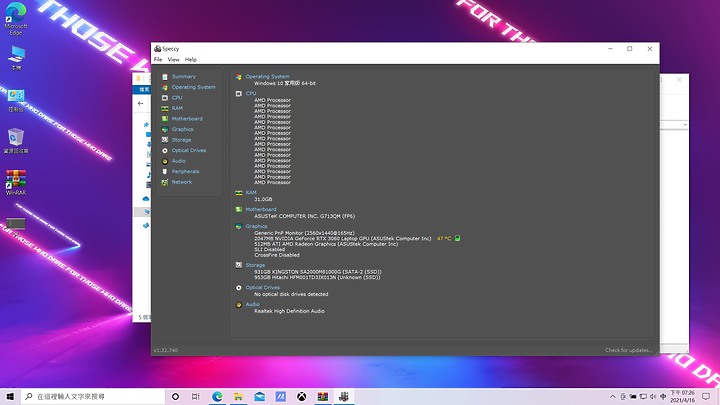The image size is (720, 405).
Task: Click the Optical Drives disc icon in sidebar
Action: pyautogui.click(x=165, y=151)
